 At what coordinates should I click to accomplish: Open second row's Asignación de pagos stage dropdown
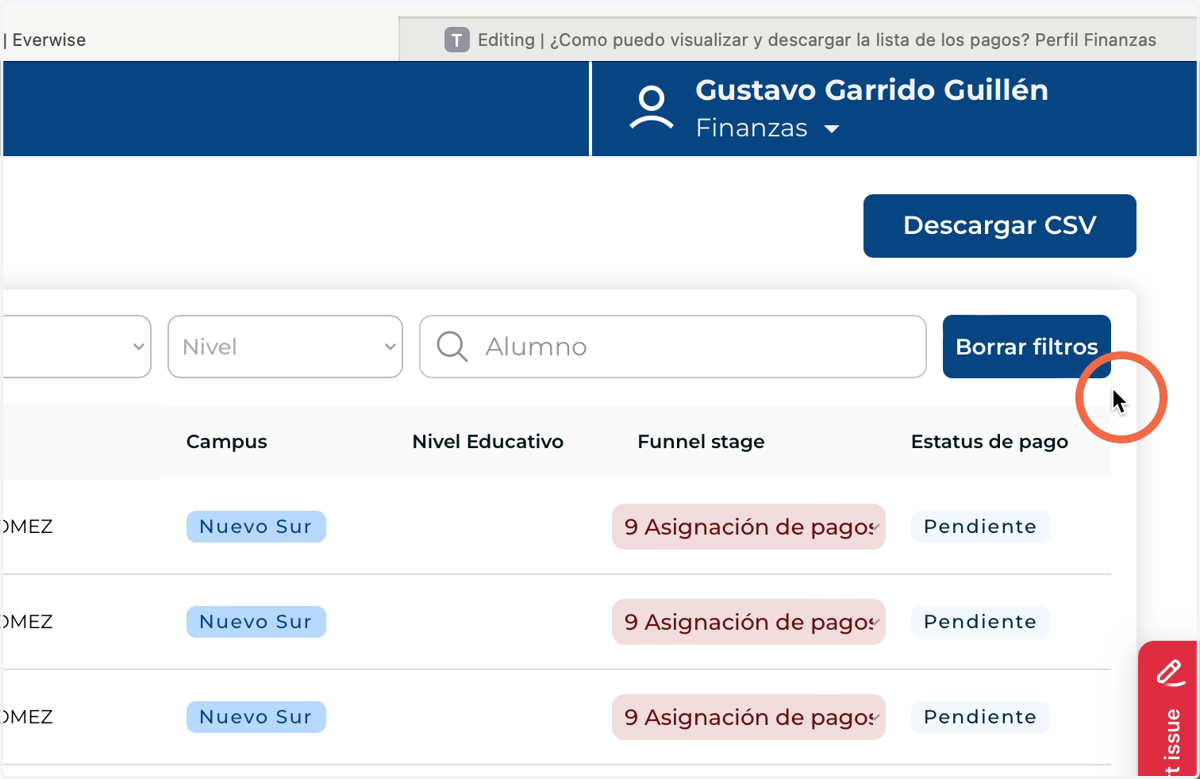749,622
